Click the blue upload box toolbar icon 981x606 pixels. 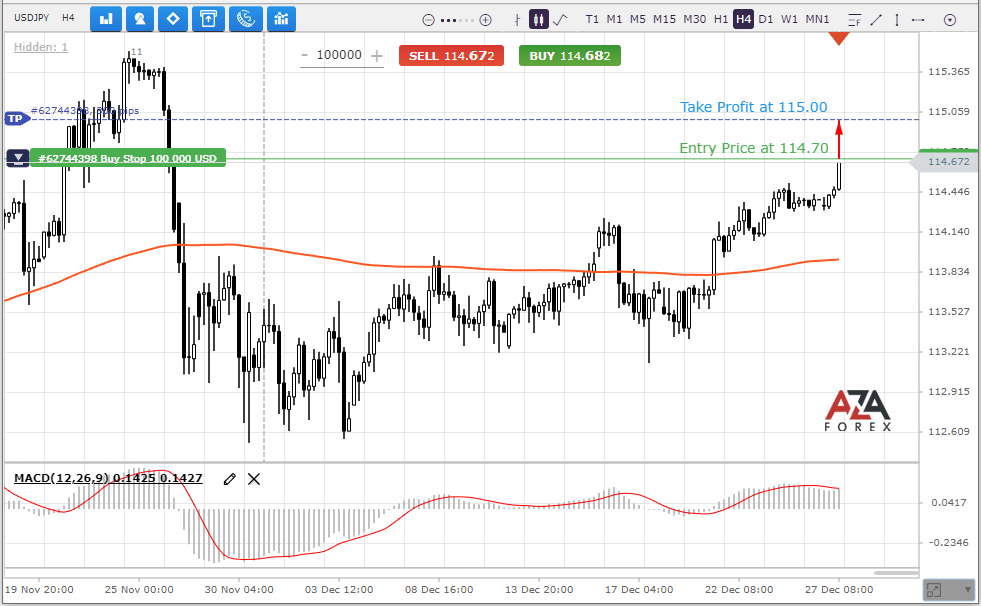coord(208,19)
